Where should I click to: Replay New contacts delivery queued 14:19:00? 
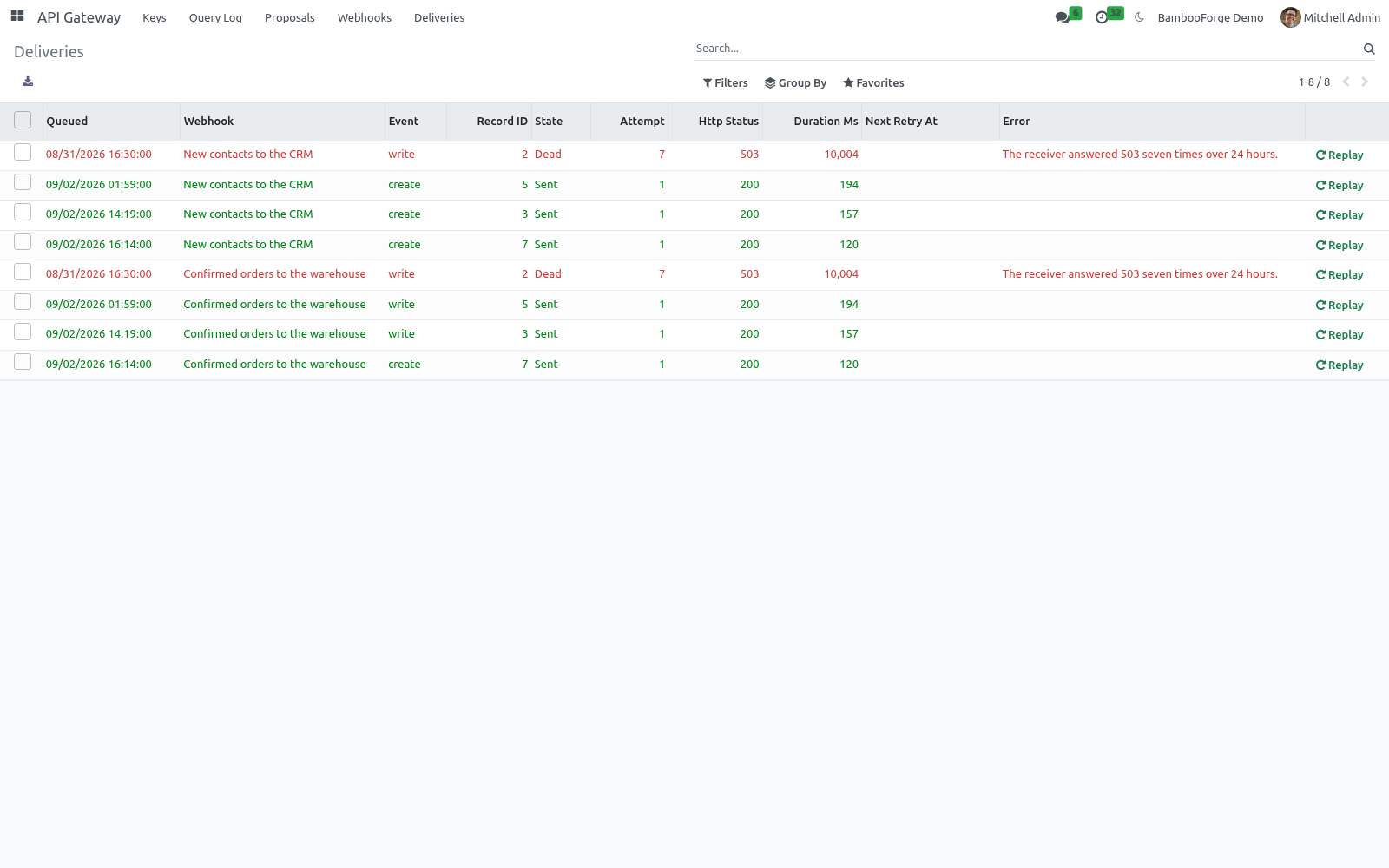1340,215
